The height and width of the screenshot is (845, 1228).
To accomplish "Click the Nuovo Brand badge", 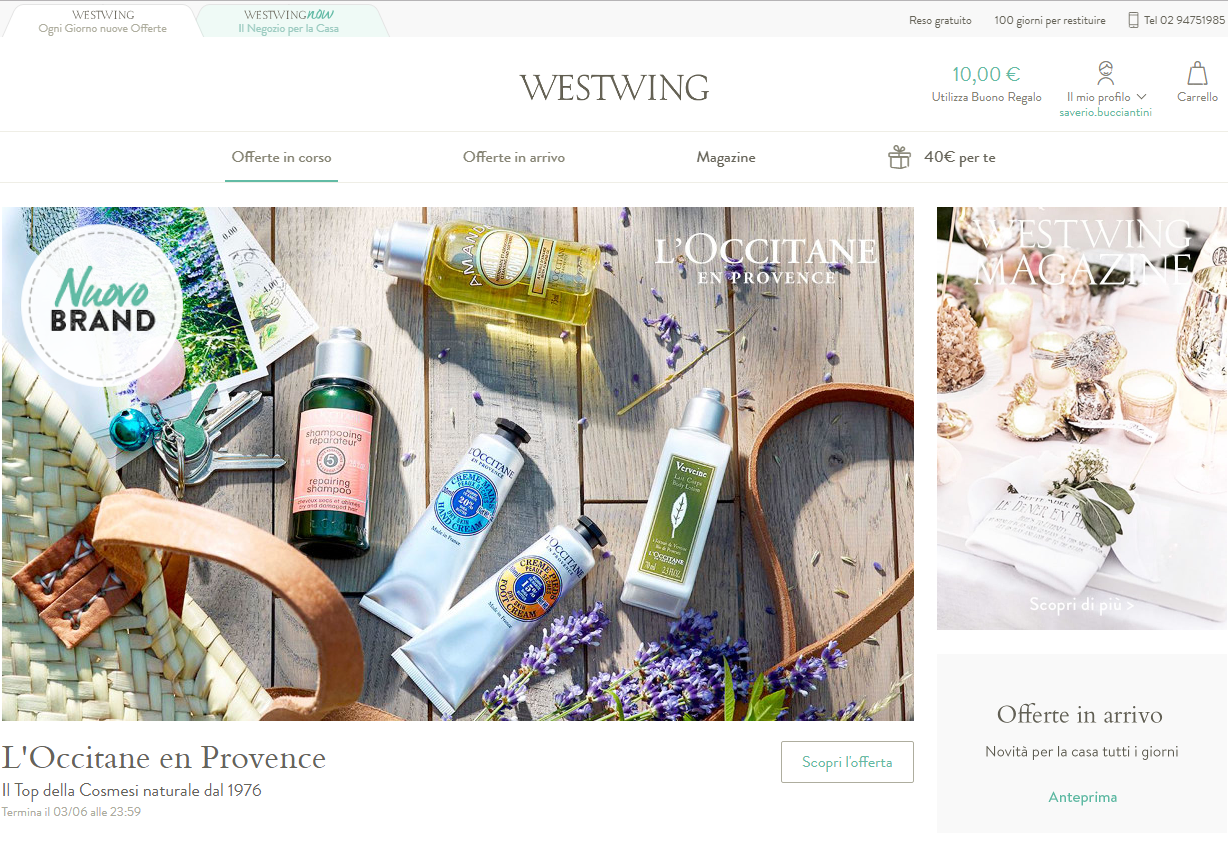I will click(x=102, y=305).
